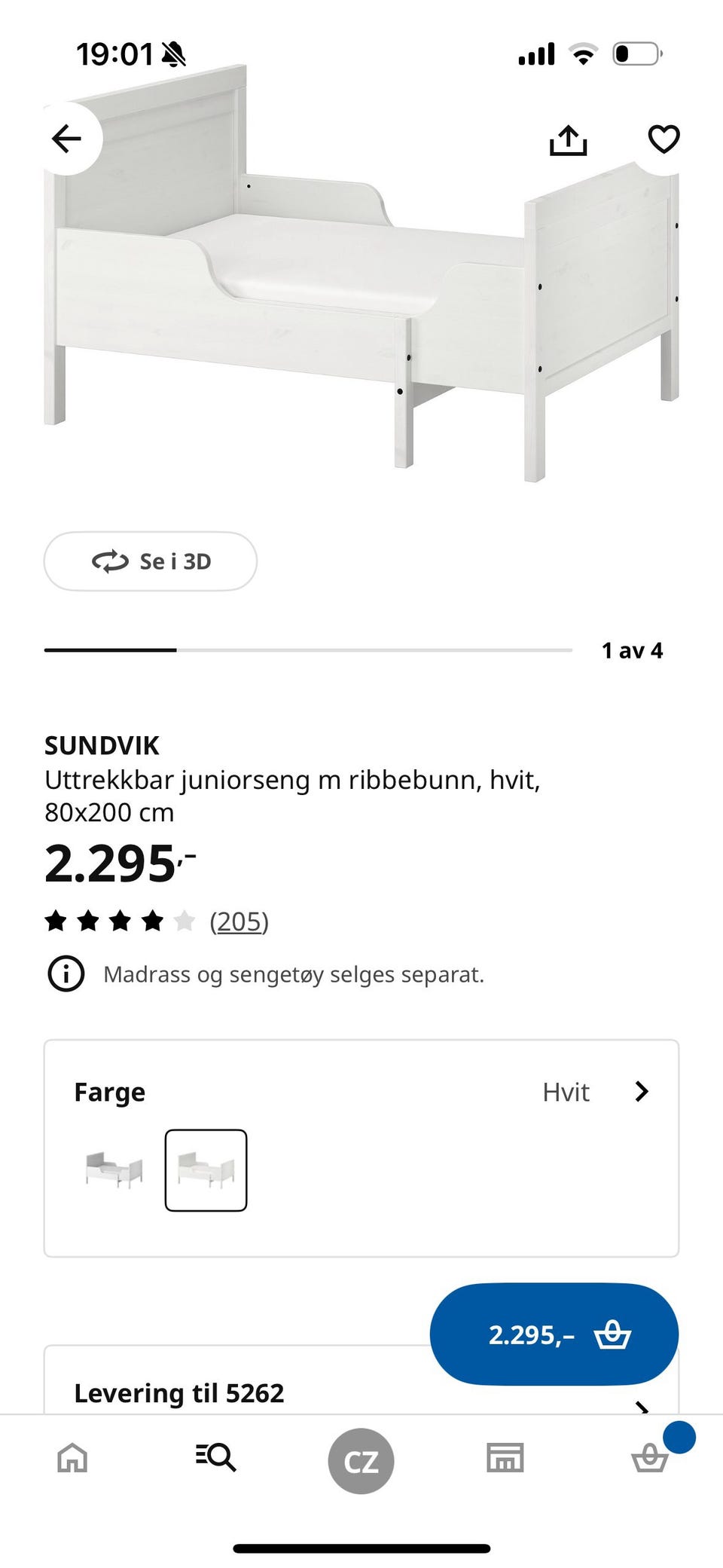Expand Levering til 5262 delivery section
This screenshot has width=723, height=1568.
point(642,1404)
